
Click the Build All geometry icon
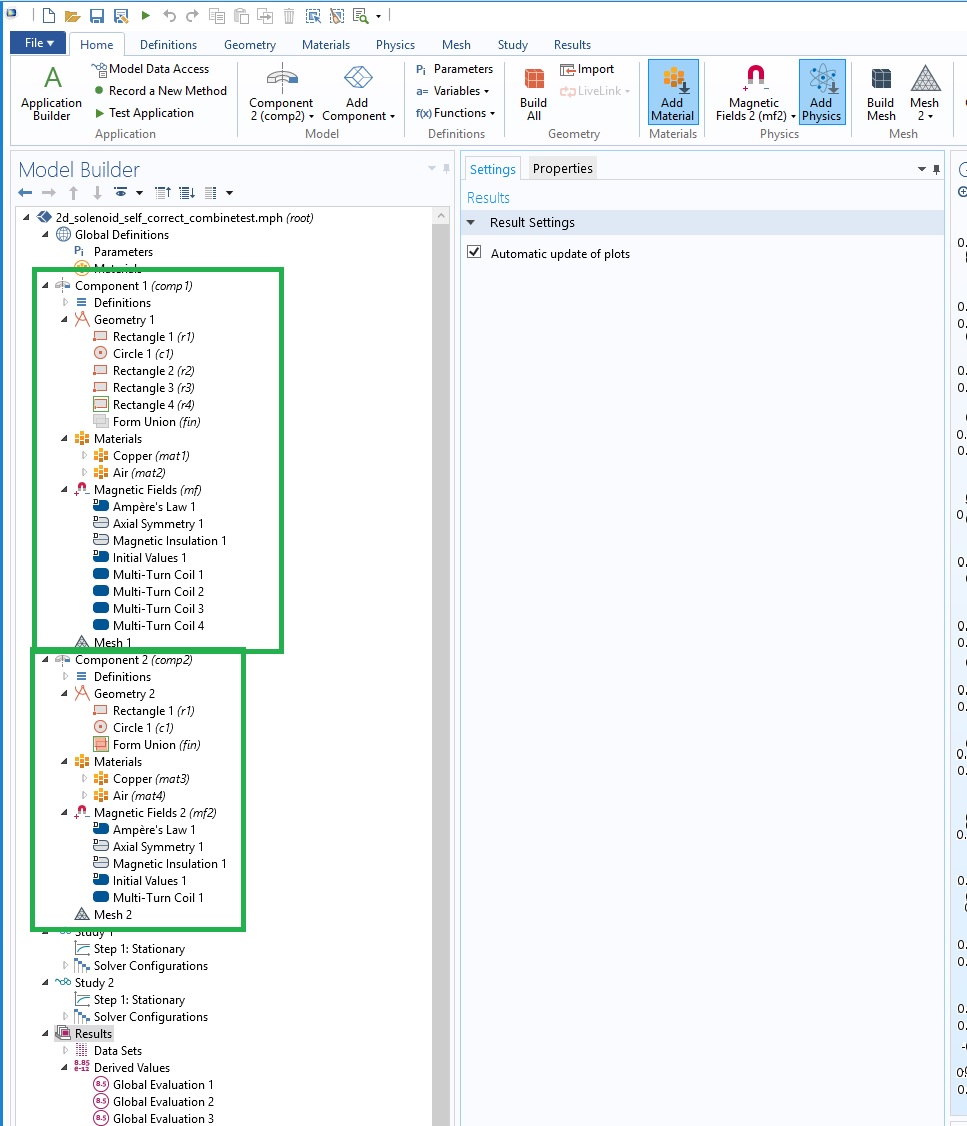533,93
